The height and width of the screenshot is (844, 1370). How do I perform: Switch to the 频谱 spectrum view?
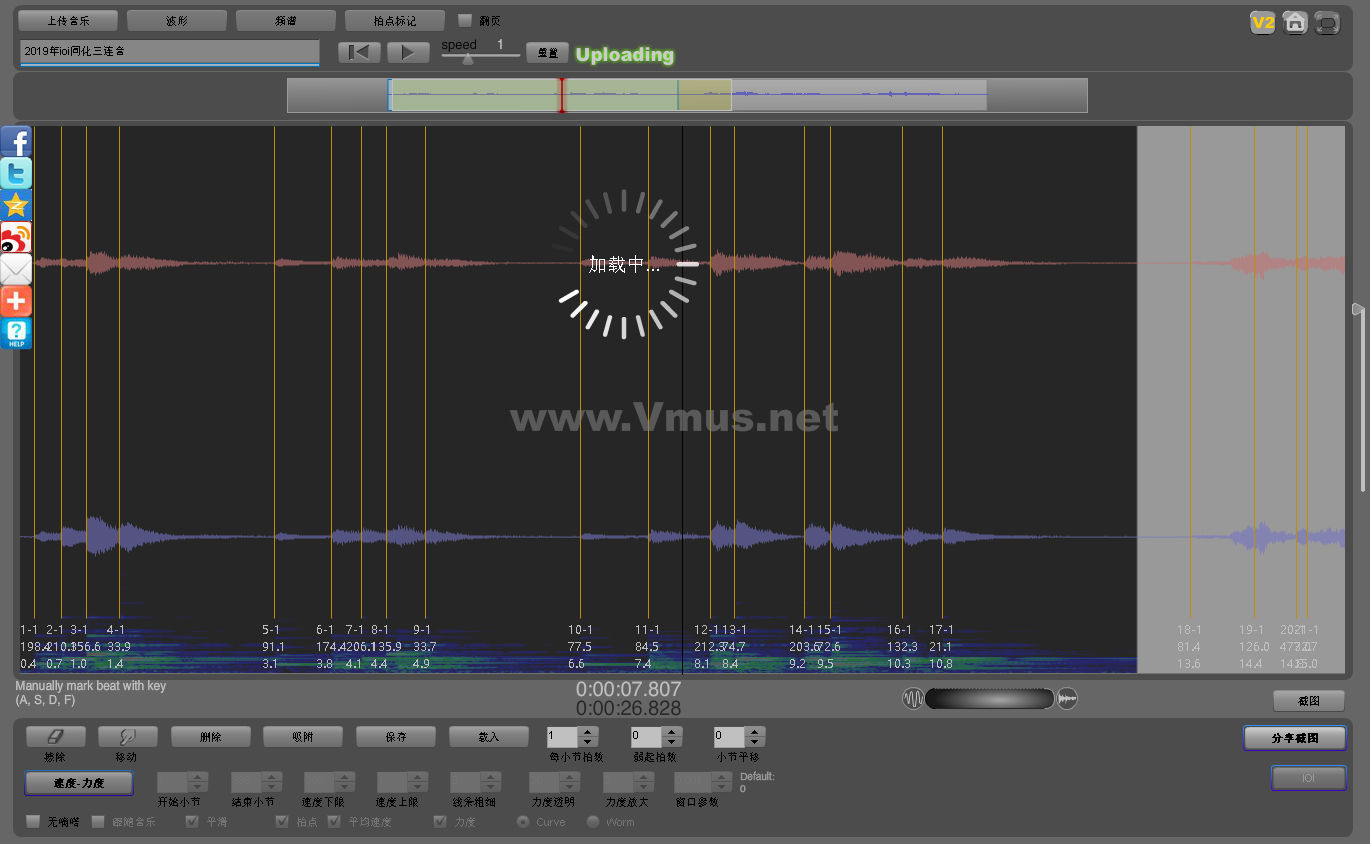(x=285, y=21)
